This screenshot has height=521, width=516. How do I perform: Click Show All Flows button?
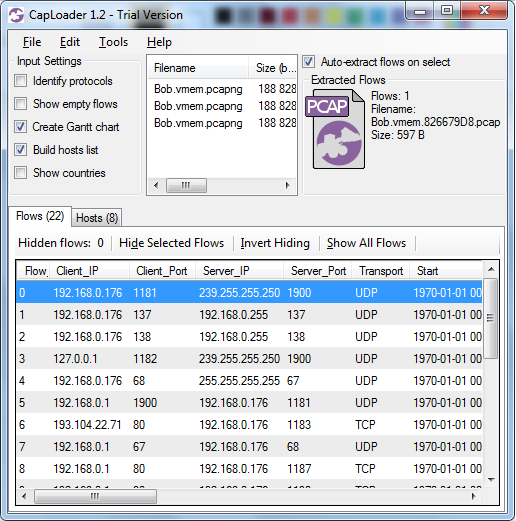tap(366, 243)
